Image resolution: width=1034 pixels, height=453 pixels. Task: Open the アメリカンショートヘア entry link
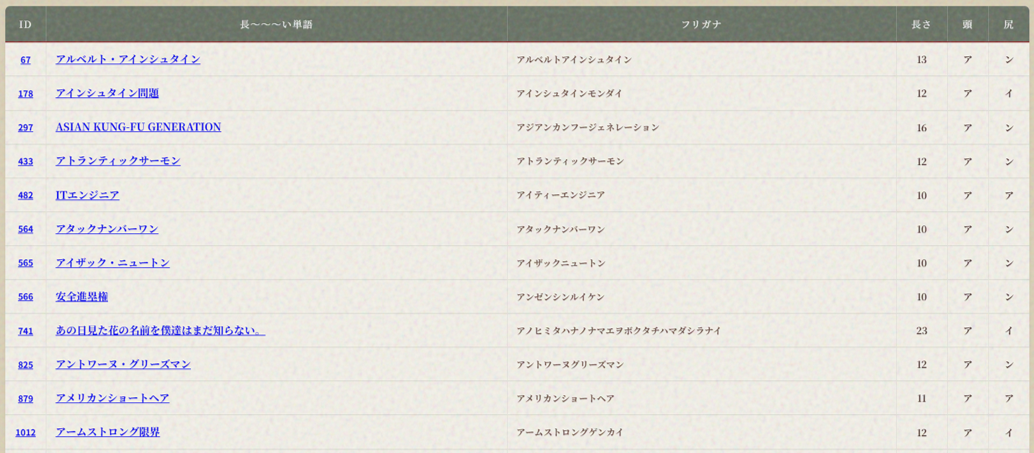tap(113, 398)
